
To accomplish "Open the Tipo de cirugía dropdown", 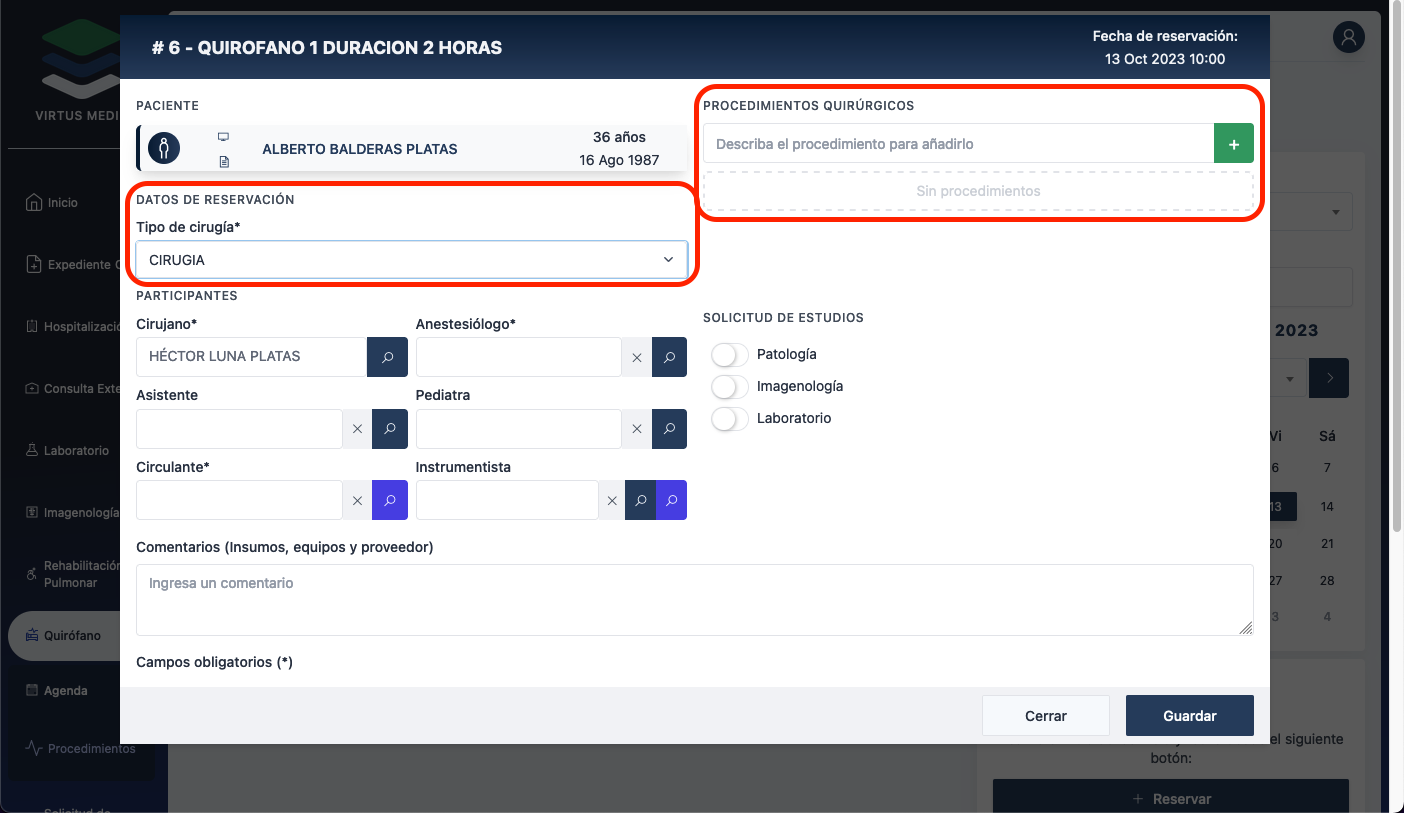I will (x=411, y=260).
